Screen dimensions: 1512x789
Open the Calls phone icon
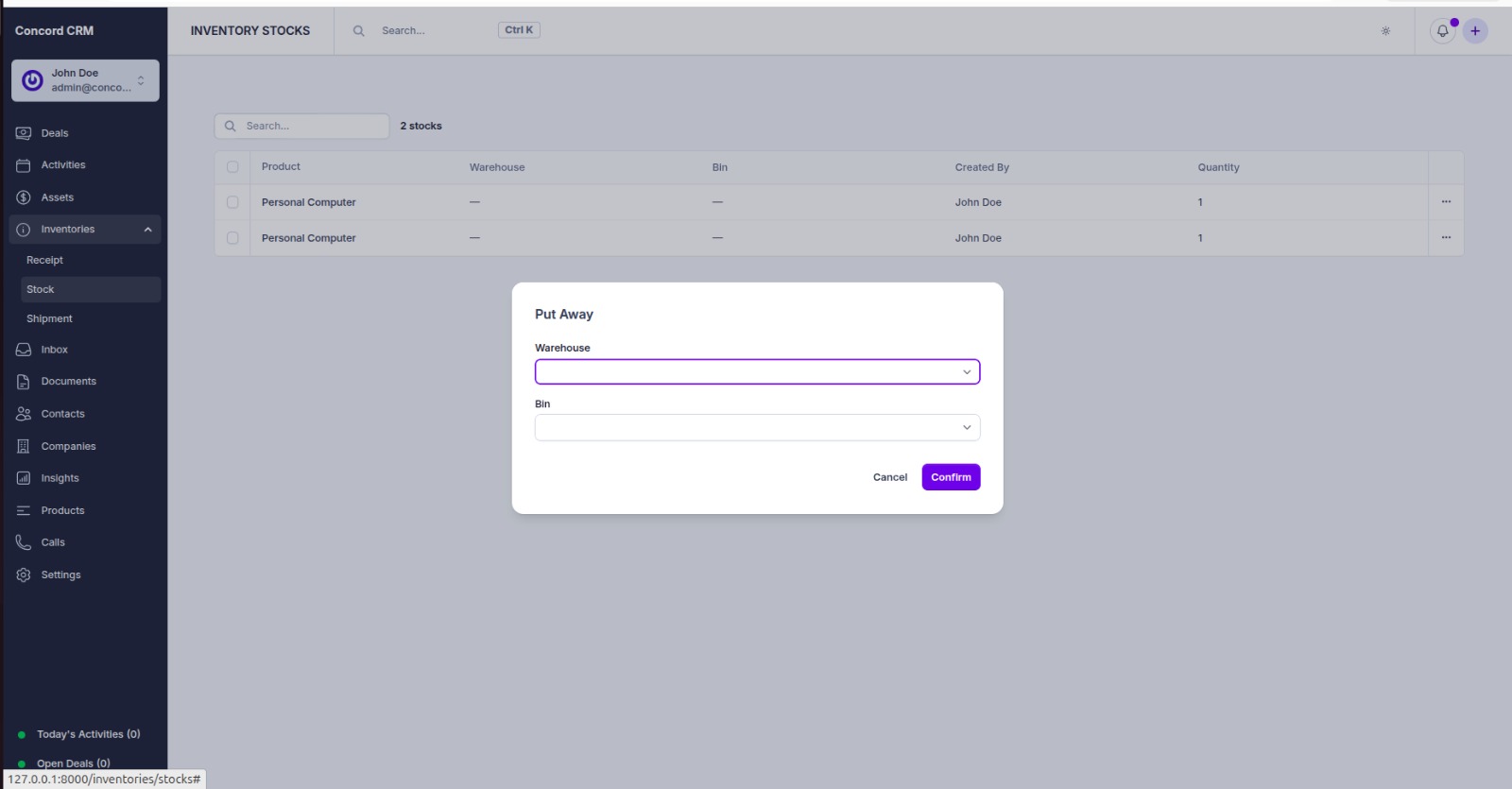pos(24,542)
